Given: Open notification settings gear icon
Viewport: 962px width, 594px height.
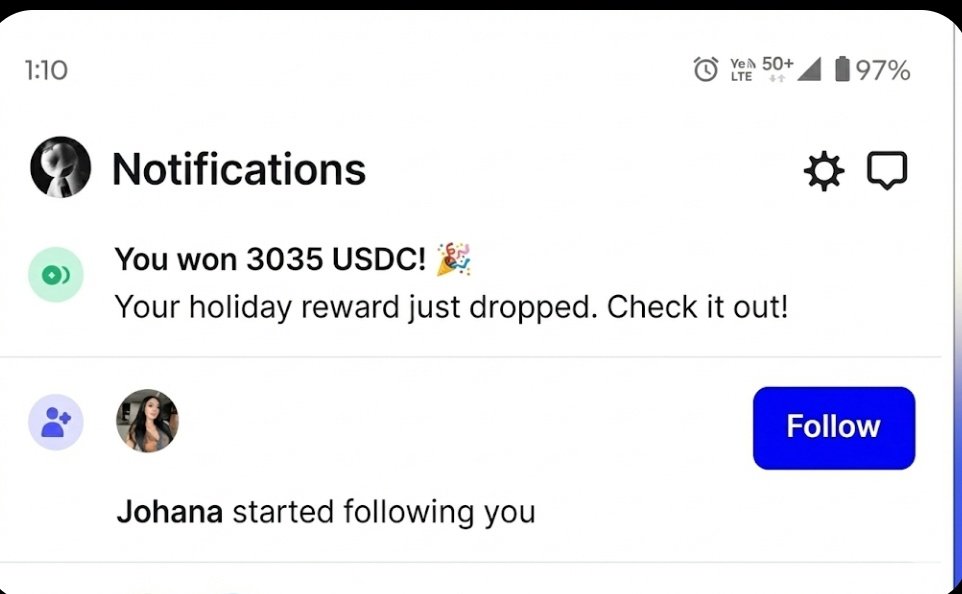Looking at the screenshot, I should pos(824,171).
